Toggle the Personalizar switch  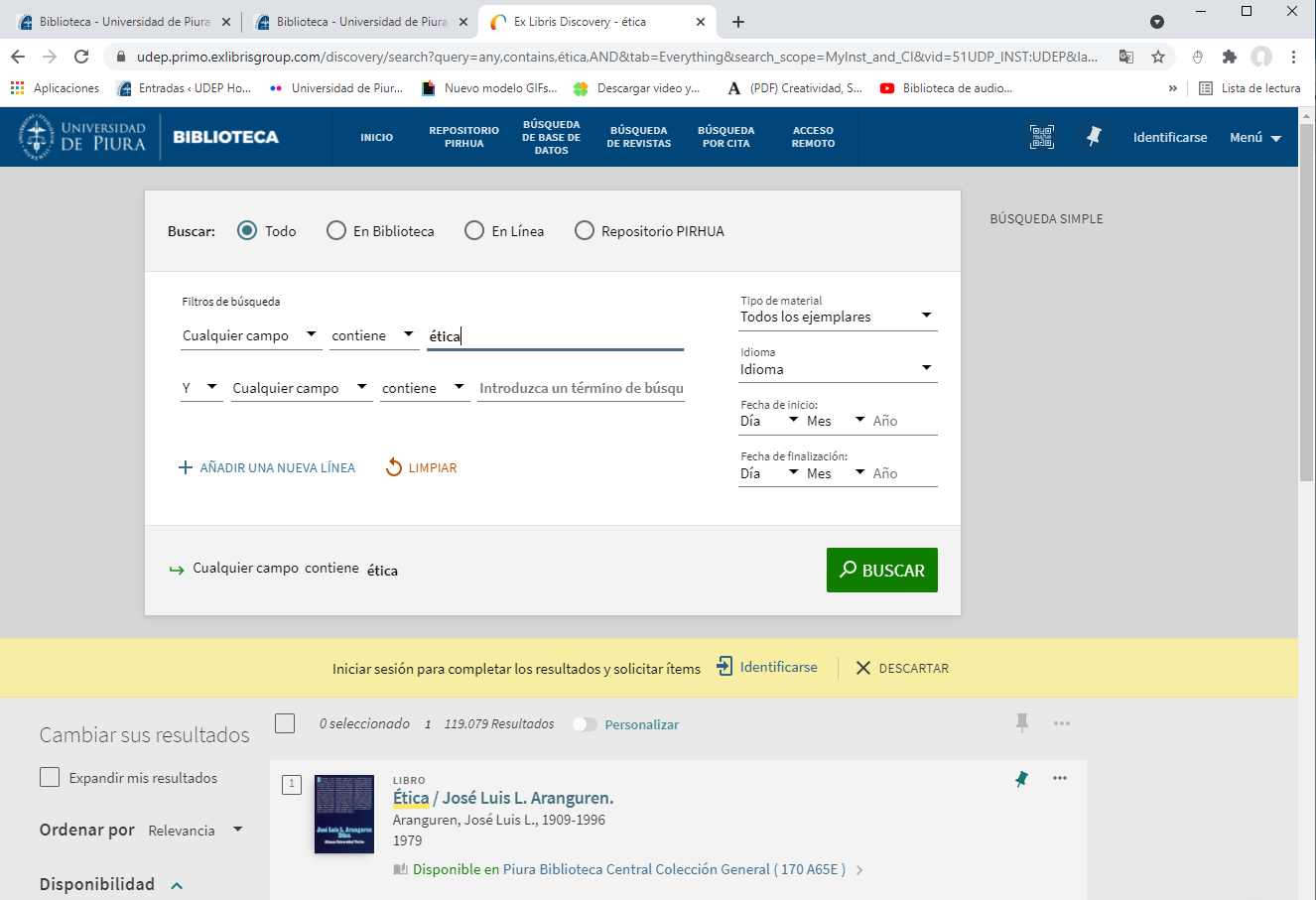point(585,724)
